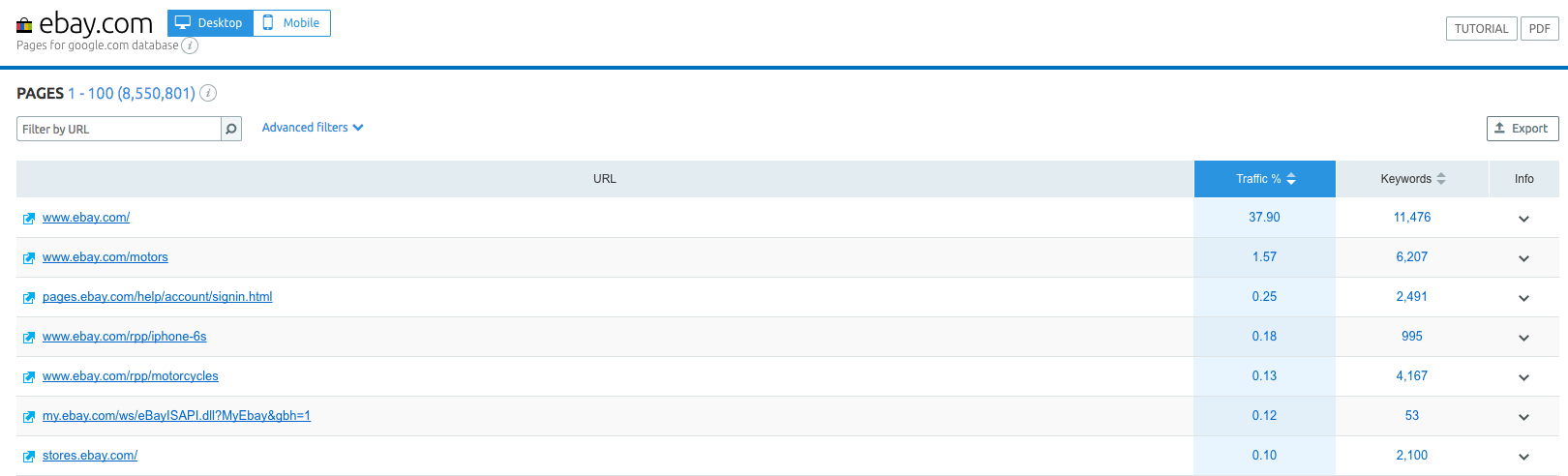The width and height of the screenshot is (1568, 476).
Task: Open external link icon for stores.ebay.com
Action: coord(29,457)
